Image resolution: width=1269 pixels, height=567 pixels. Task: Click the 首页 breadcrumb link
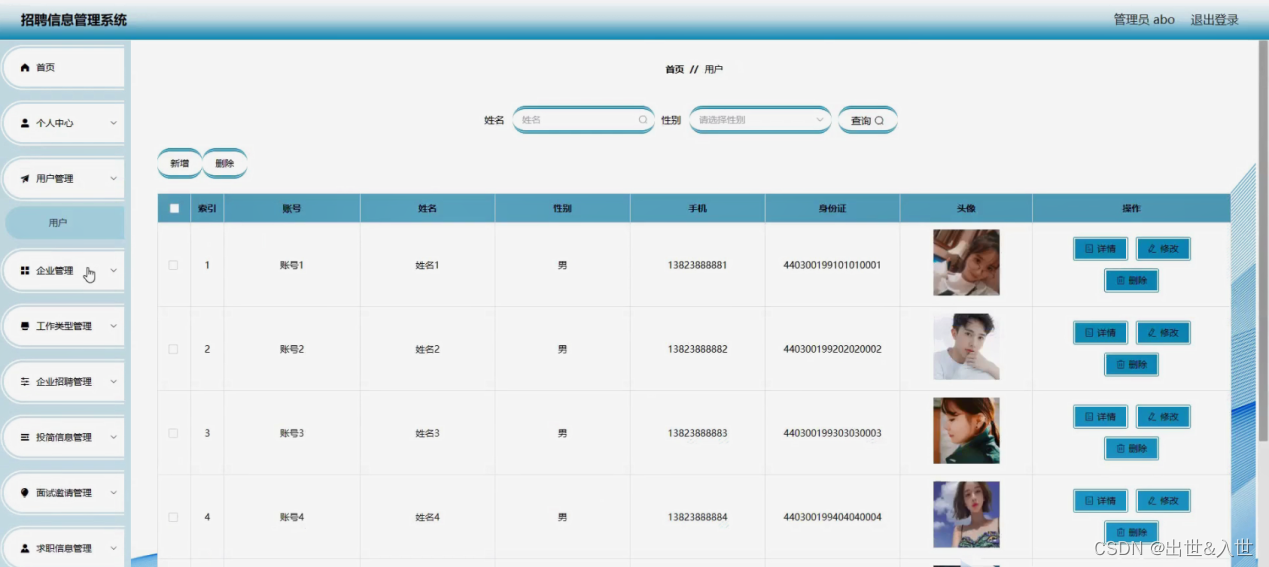[675, 70]
